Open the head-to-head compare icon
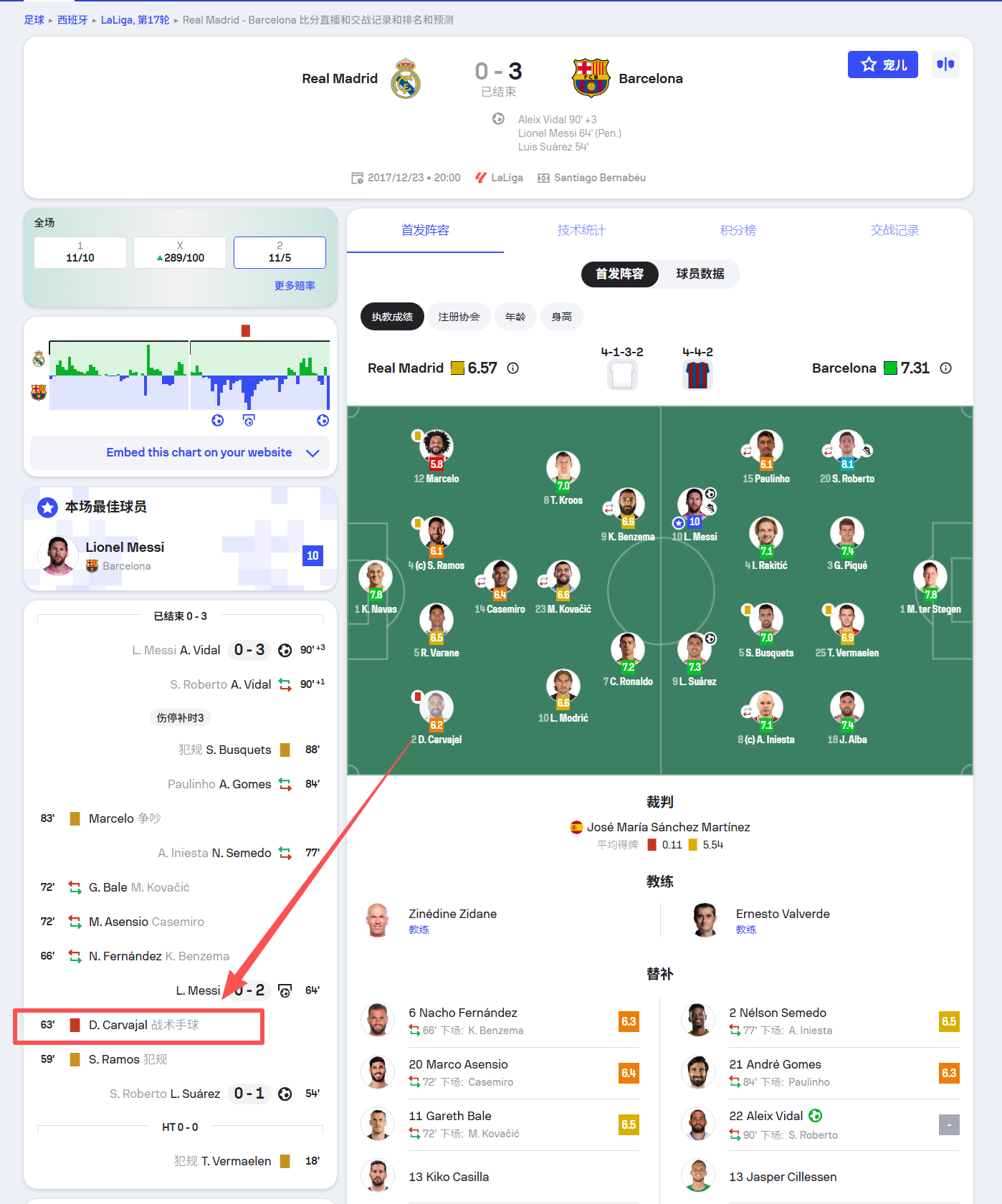1002x1204 pixels. (x=945, y=64)
